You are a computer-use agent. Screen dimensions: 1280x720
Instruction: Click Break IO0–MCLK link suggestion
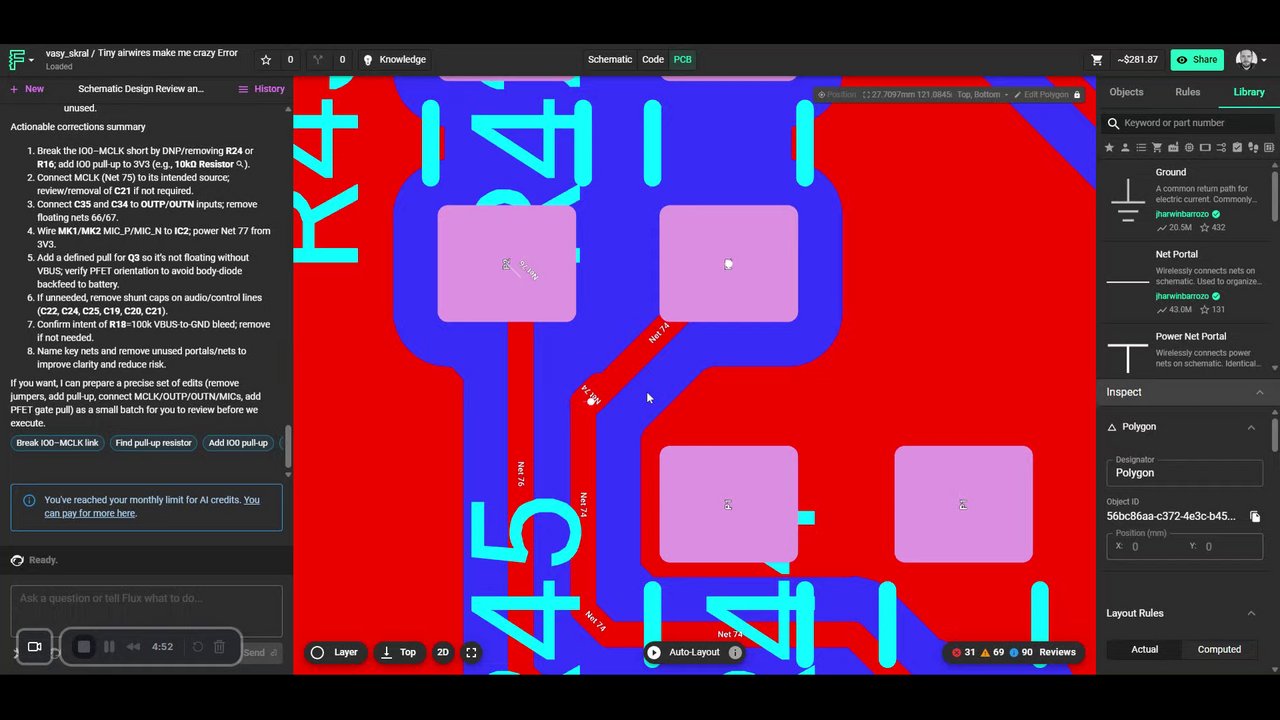(x=57, y=443)
